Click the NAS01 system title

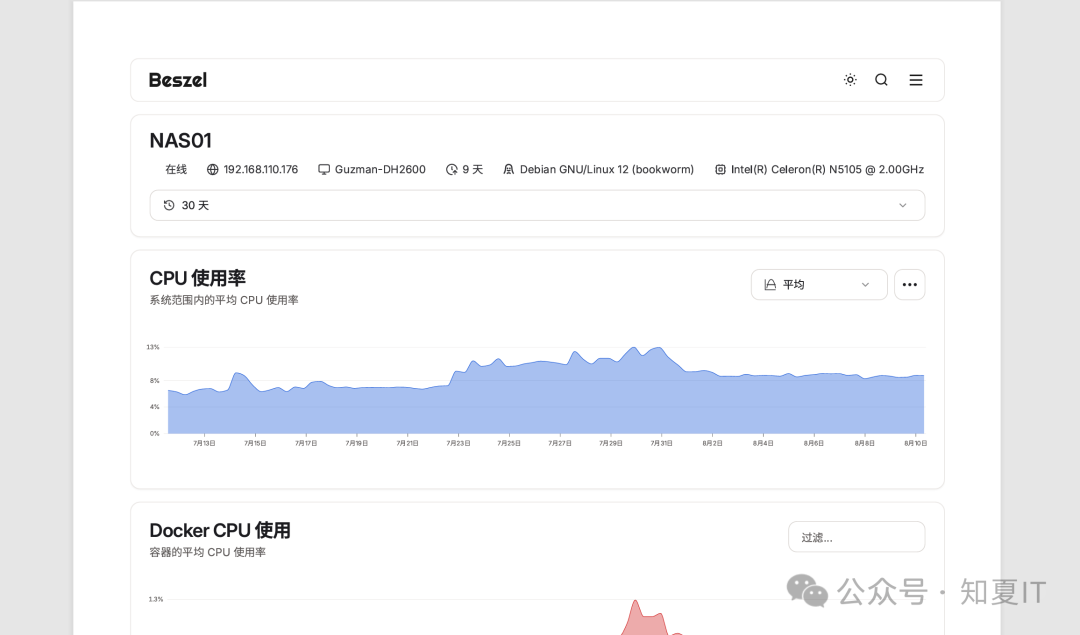(180, 140)
